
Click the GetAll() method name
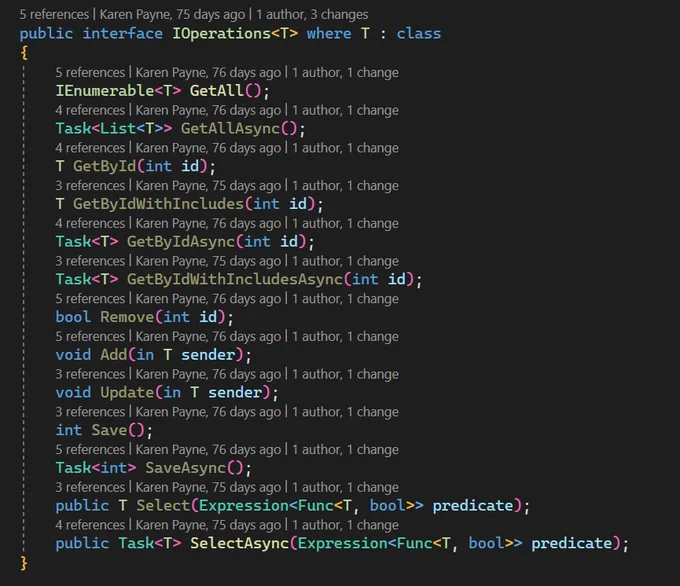(x=217, y=91)
